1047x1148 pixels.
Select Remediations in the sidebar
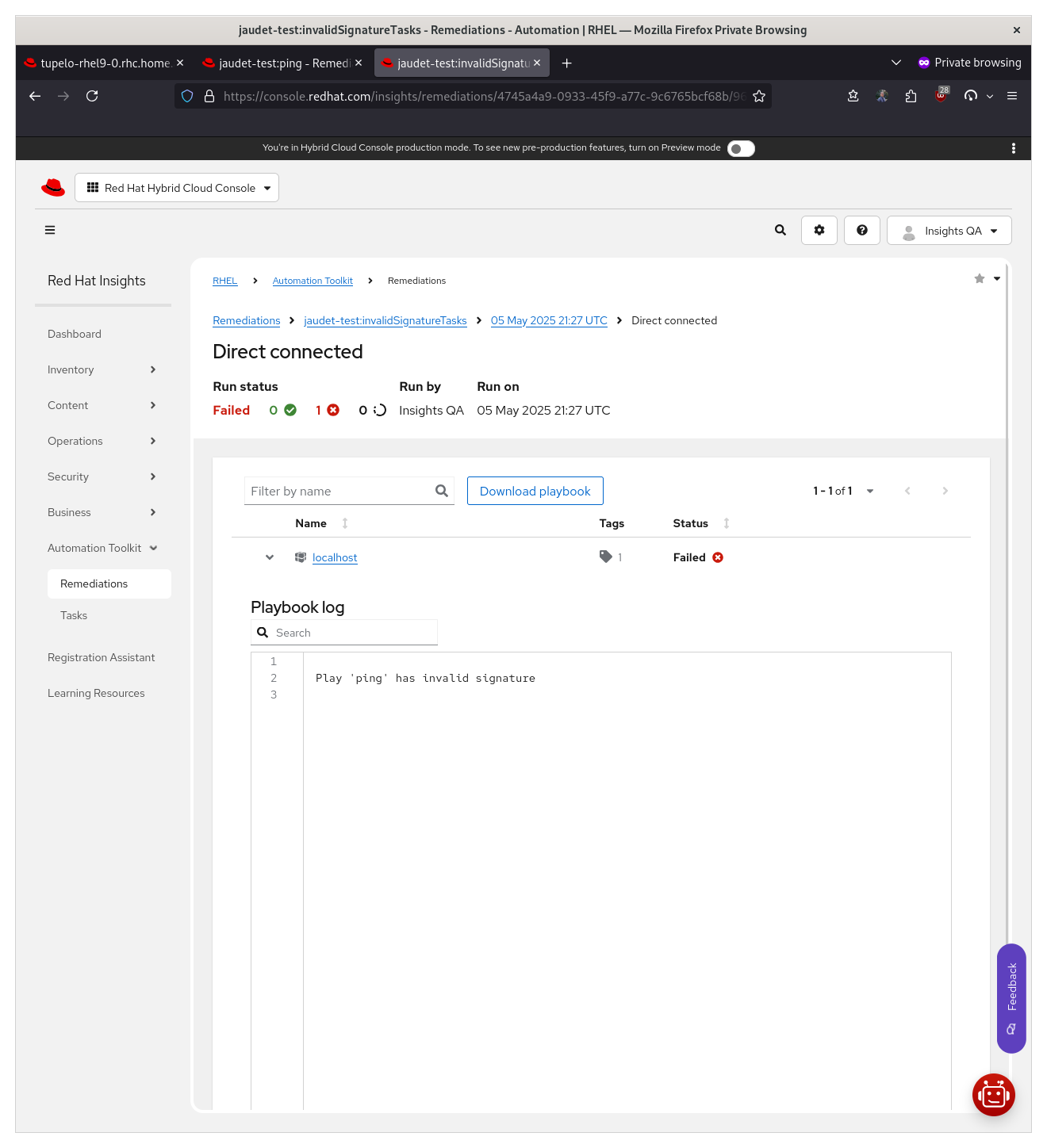[x=109, y=584]
